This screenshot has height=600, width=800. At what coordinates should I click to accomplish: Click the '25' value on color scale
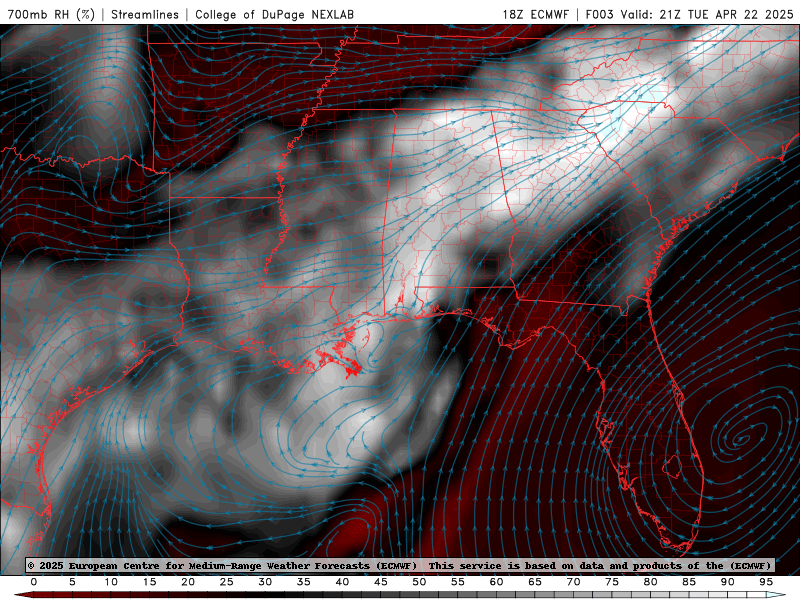pyautogui.click(x=226, y=582)
